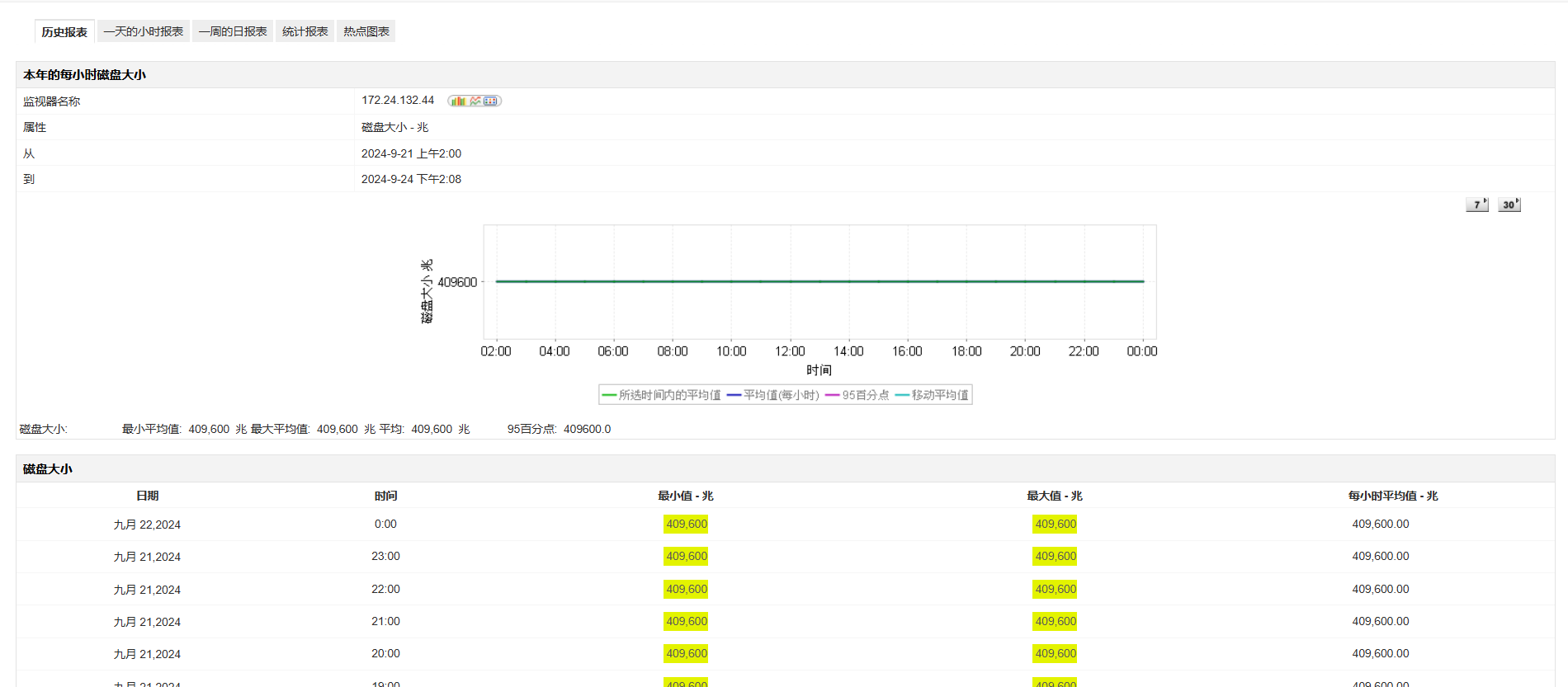This screenshot has height=687, width=1568.
Task: Click the bar chart icon beside 172.24.132.44
Action: pyautogui.click(x=458, y=101)
